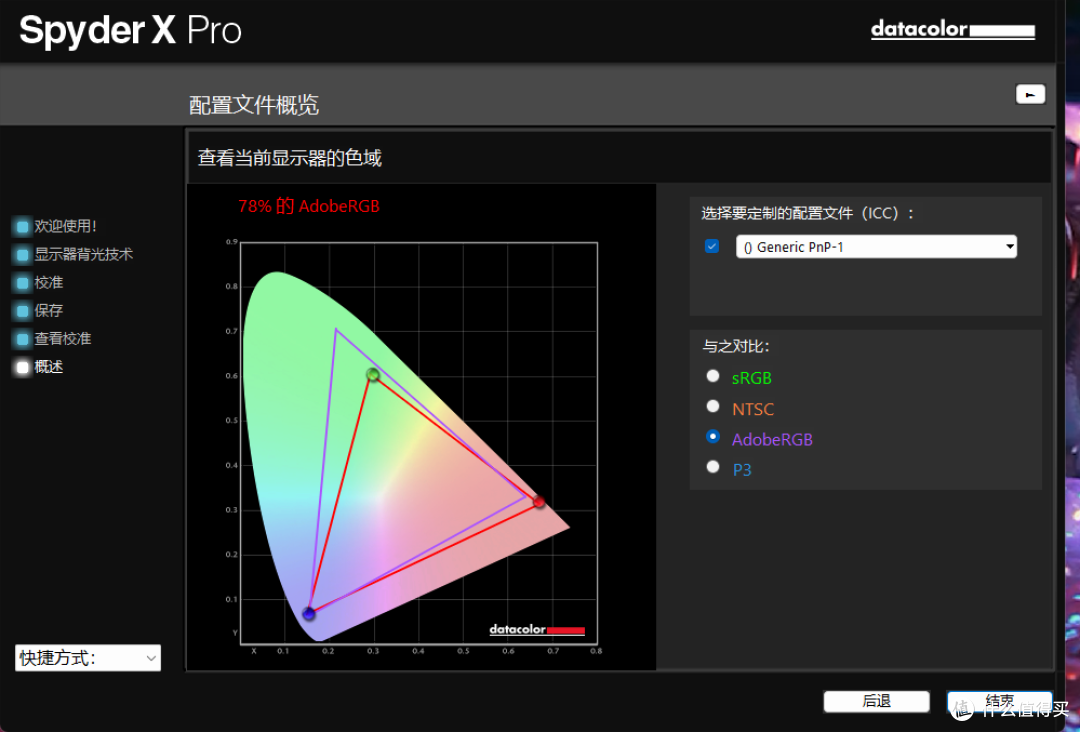
Task: Click the 校准 step indicator icon
Action: point(22,282)
